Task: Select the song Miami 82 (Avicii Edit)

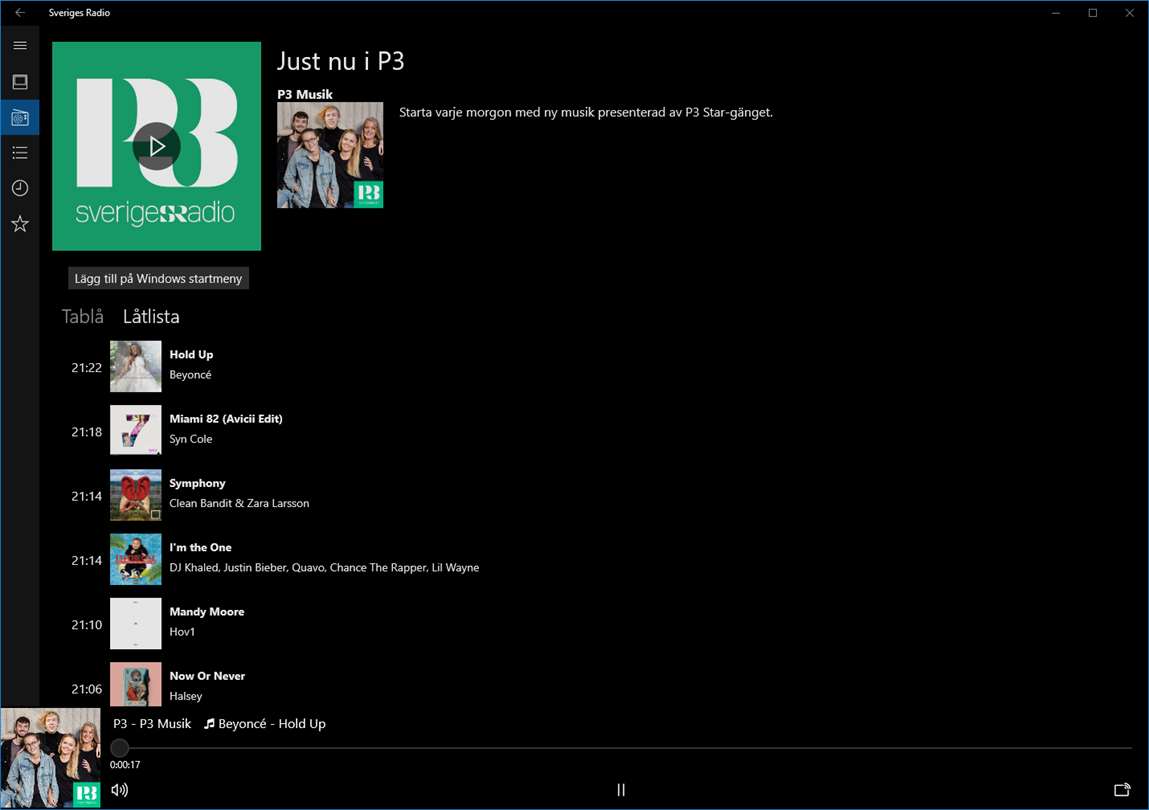Action: tap(226, 419)
